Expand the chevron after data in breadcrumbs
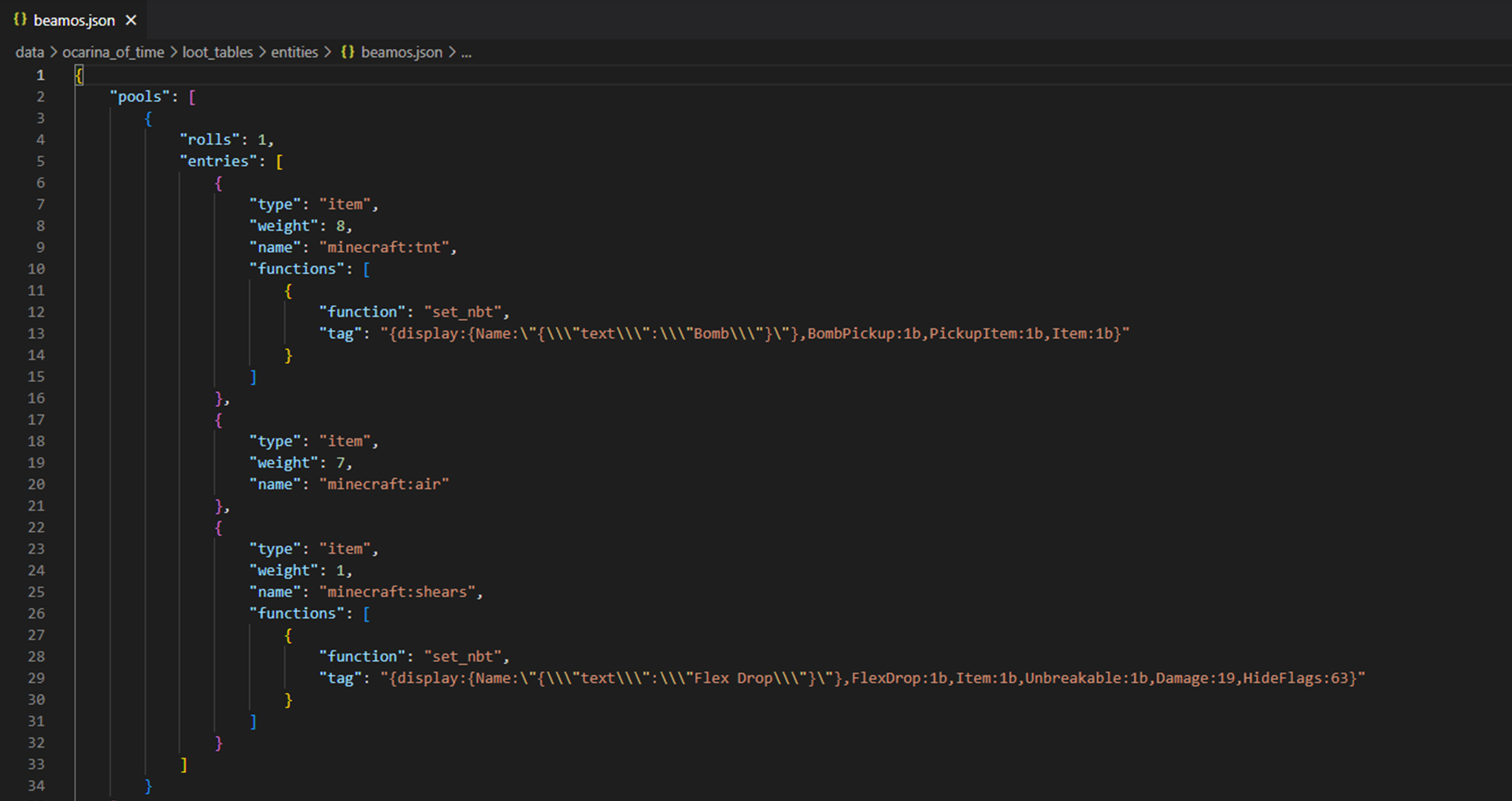1512x801 pixels. click(x=54, y=52)
